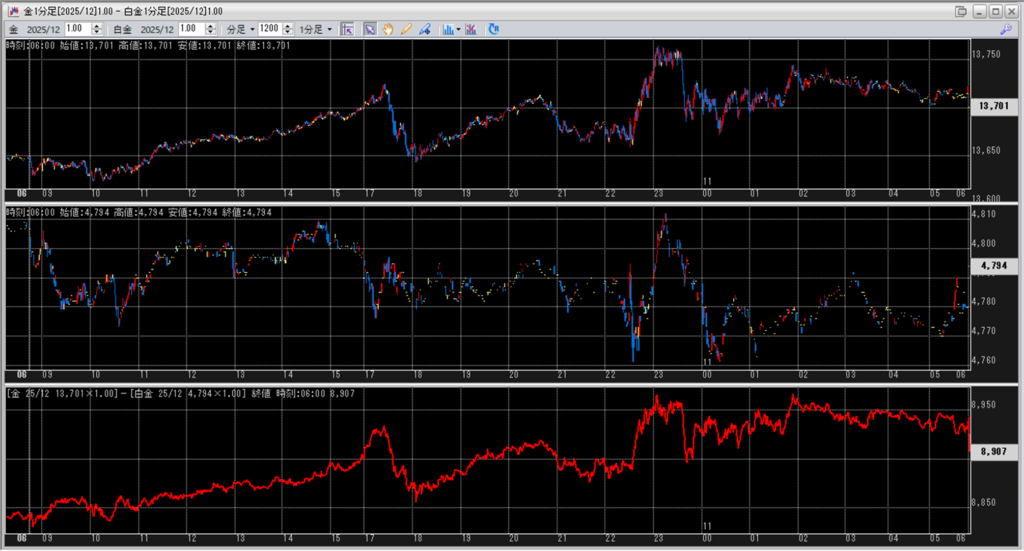
Task: Open the bar chart indicator icon
Action: point(447,29)
